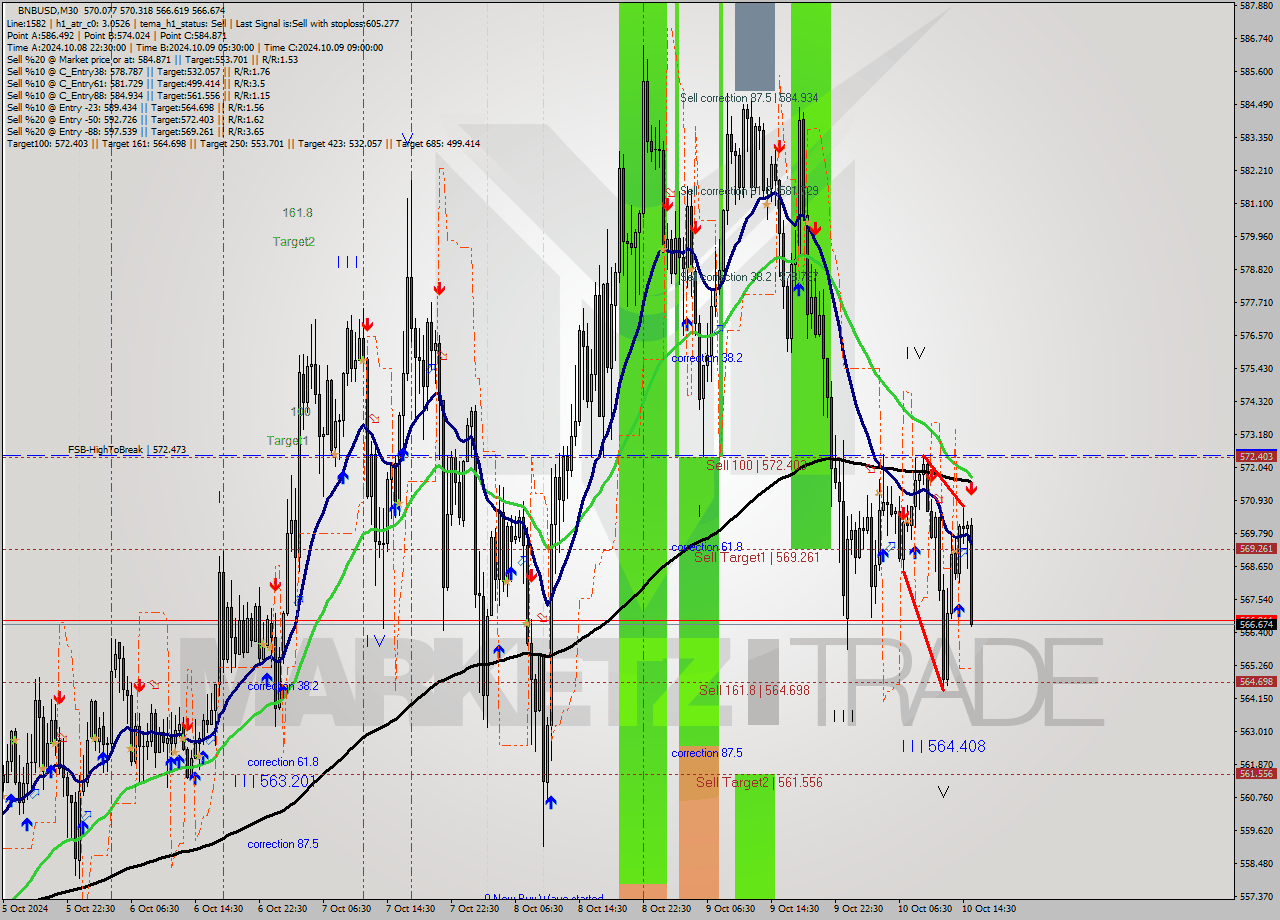
Task: Click the 'Sell %20 @ Entry -88' line
Action: 135,131
